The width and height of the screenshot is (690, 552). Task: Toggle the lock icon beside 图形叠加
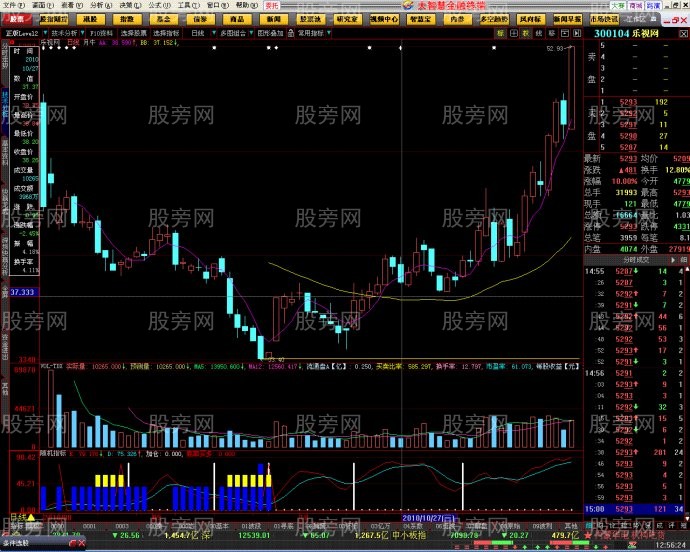click(x=291, y=33)
